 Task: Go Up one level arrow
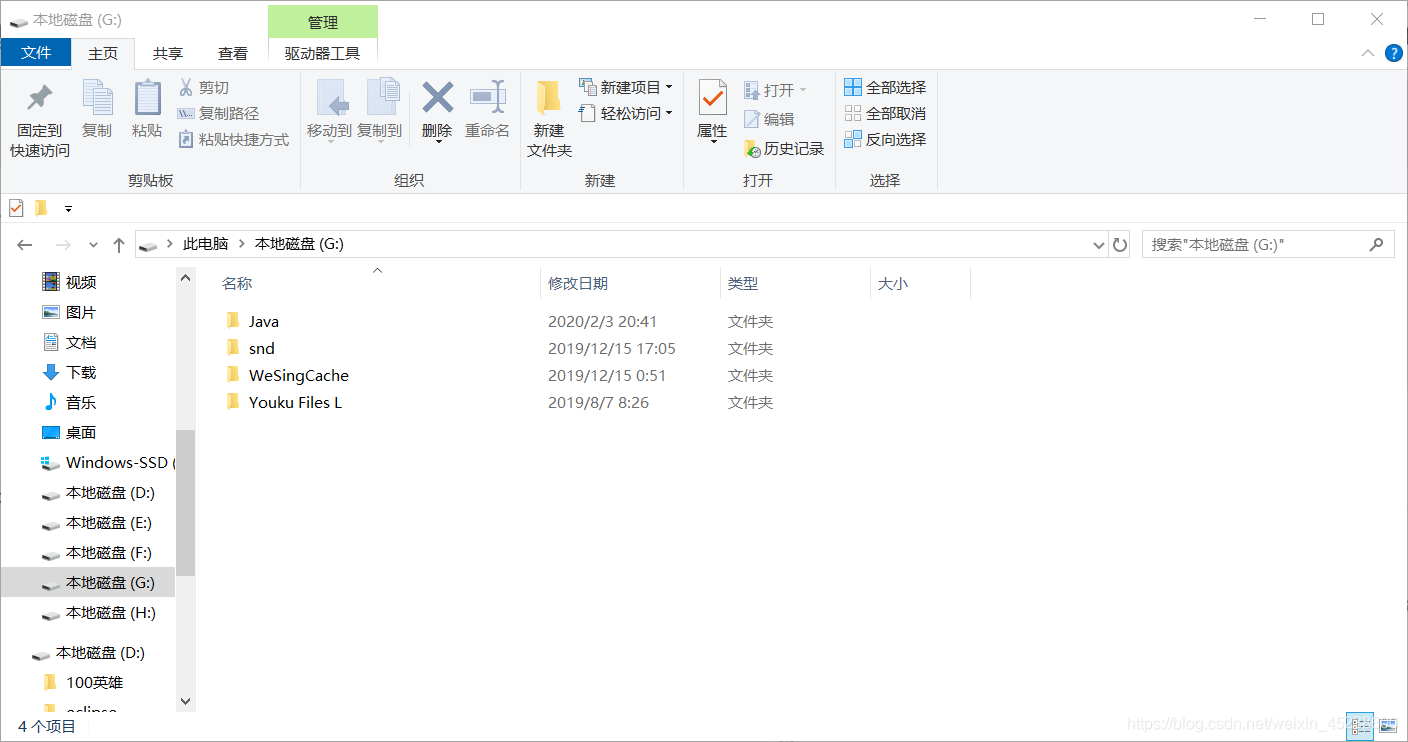119,245
